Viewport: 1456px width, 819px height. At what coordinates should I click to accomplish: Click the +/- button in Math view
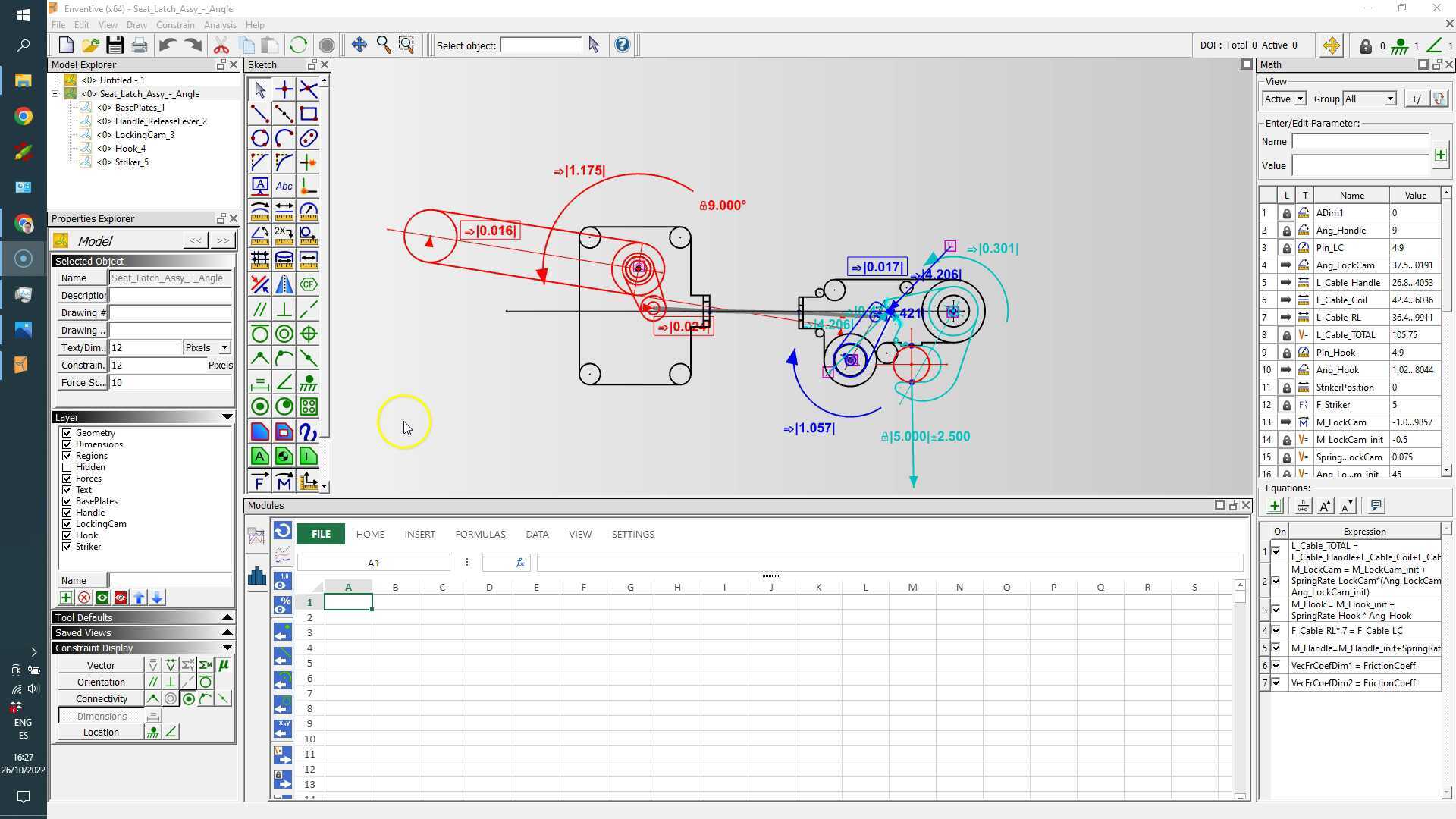(x=1417, y=99)
